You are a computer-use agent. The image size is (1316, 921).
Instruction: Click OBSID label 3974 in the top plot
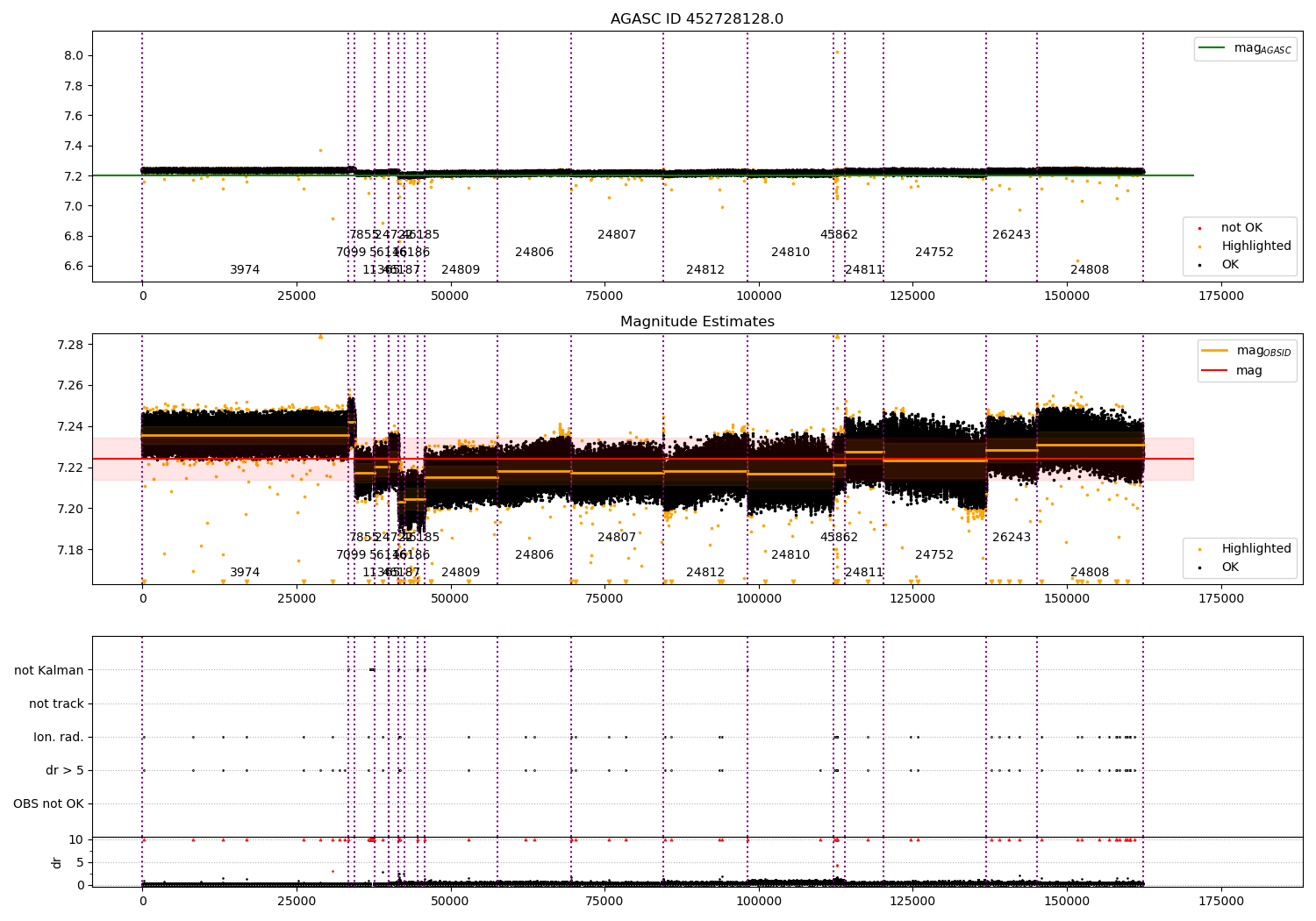coord(245,270)
